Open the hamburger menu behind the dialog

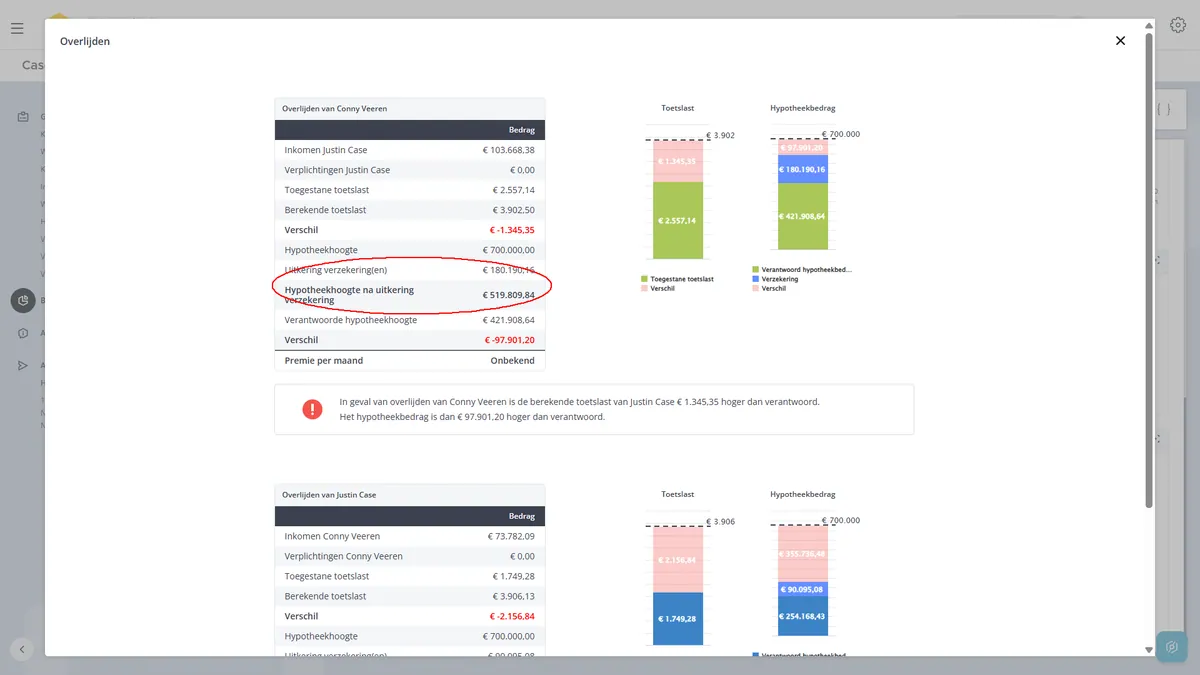click(x=17, y=28)
